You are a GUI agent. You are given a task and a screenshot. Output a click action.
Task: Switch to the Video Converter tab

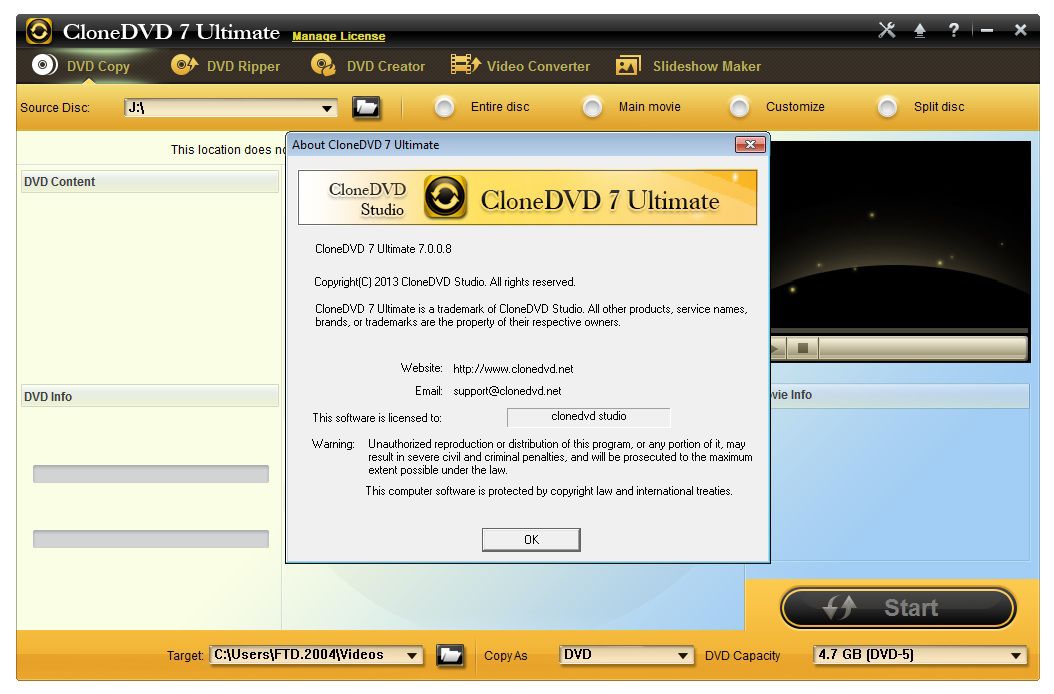click(x=520, y=66)
